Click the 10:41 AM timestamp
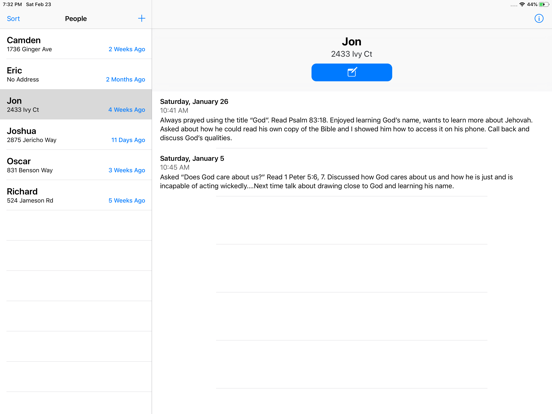Screen dimensions: 552x414 tap(174, 111)
